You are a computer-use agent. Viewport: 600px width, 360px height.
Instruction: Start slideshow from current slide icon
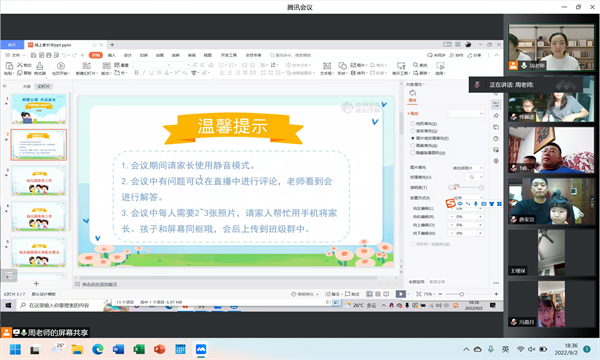click(60, 68)
